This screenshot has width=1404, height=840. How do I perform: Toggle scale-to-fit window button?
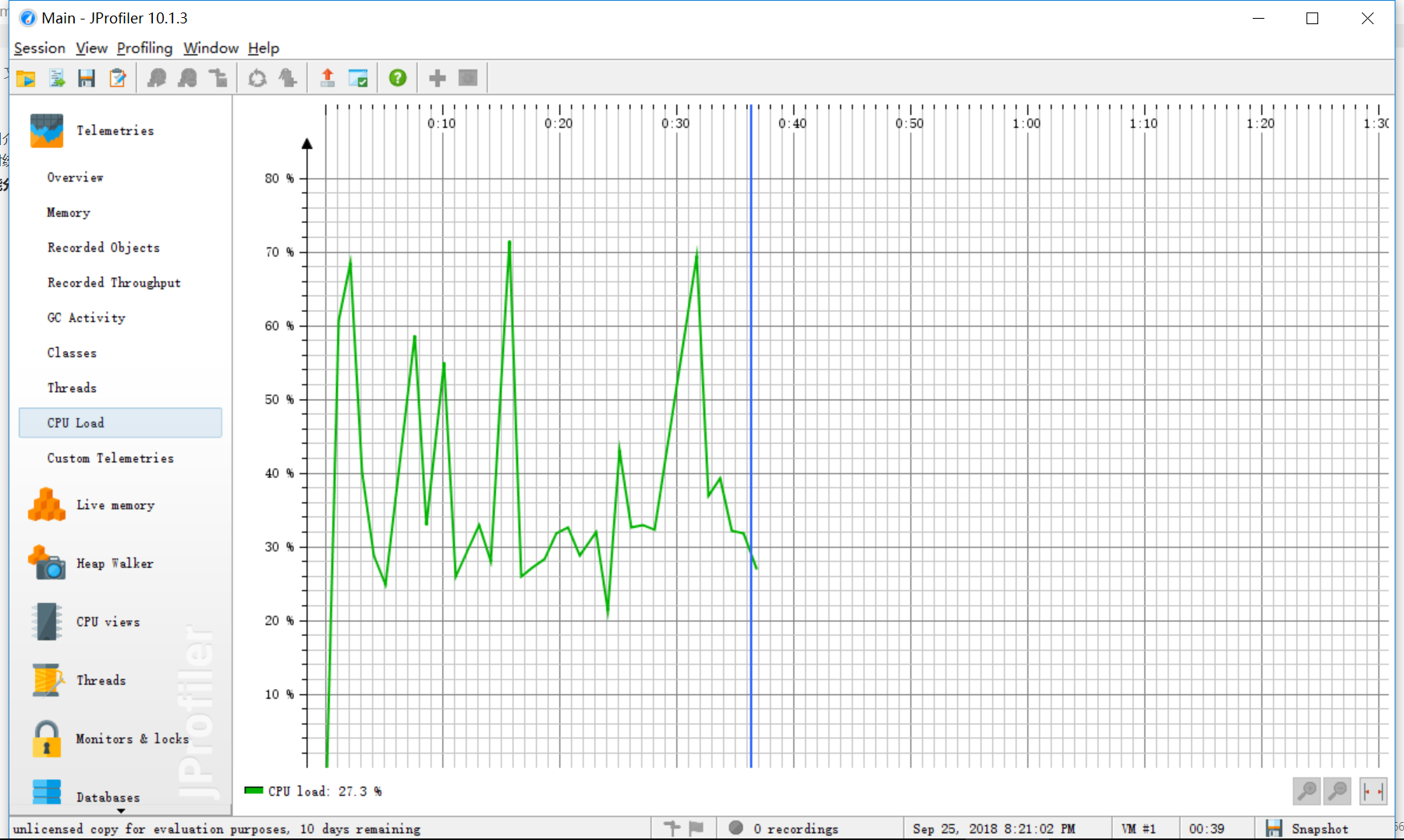pos(1373,791)
